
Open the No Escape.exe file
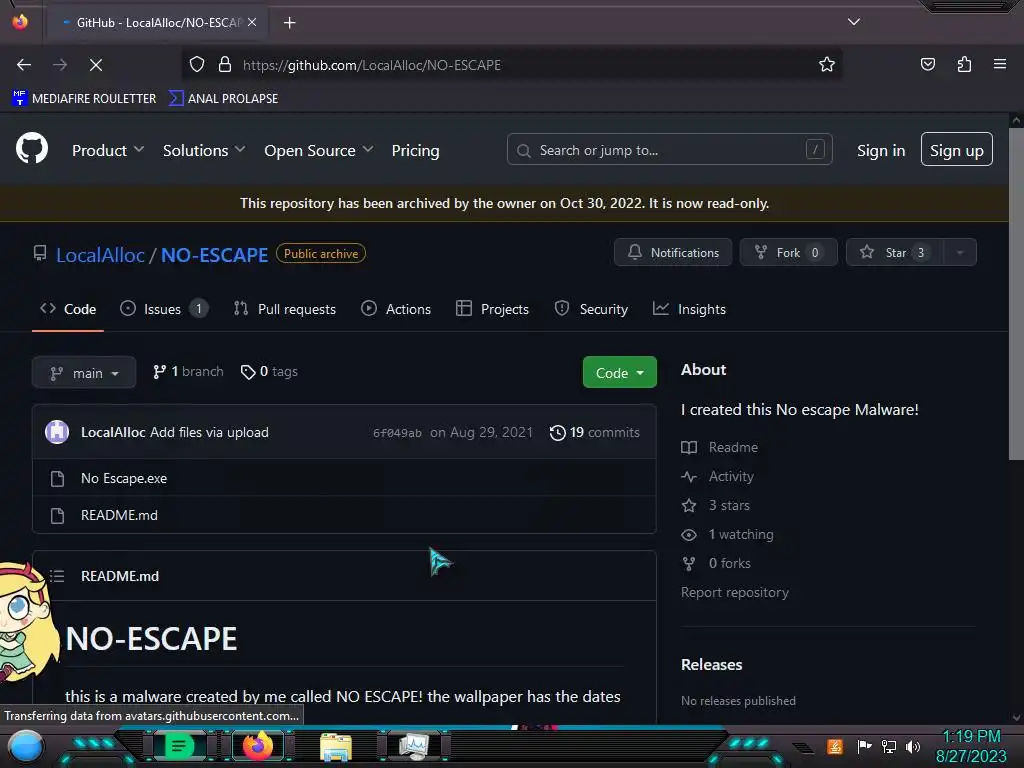click(x=123, y=478)
